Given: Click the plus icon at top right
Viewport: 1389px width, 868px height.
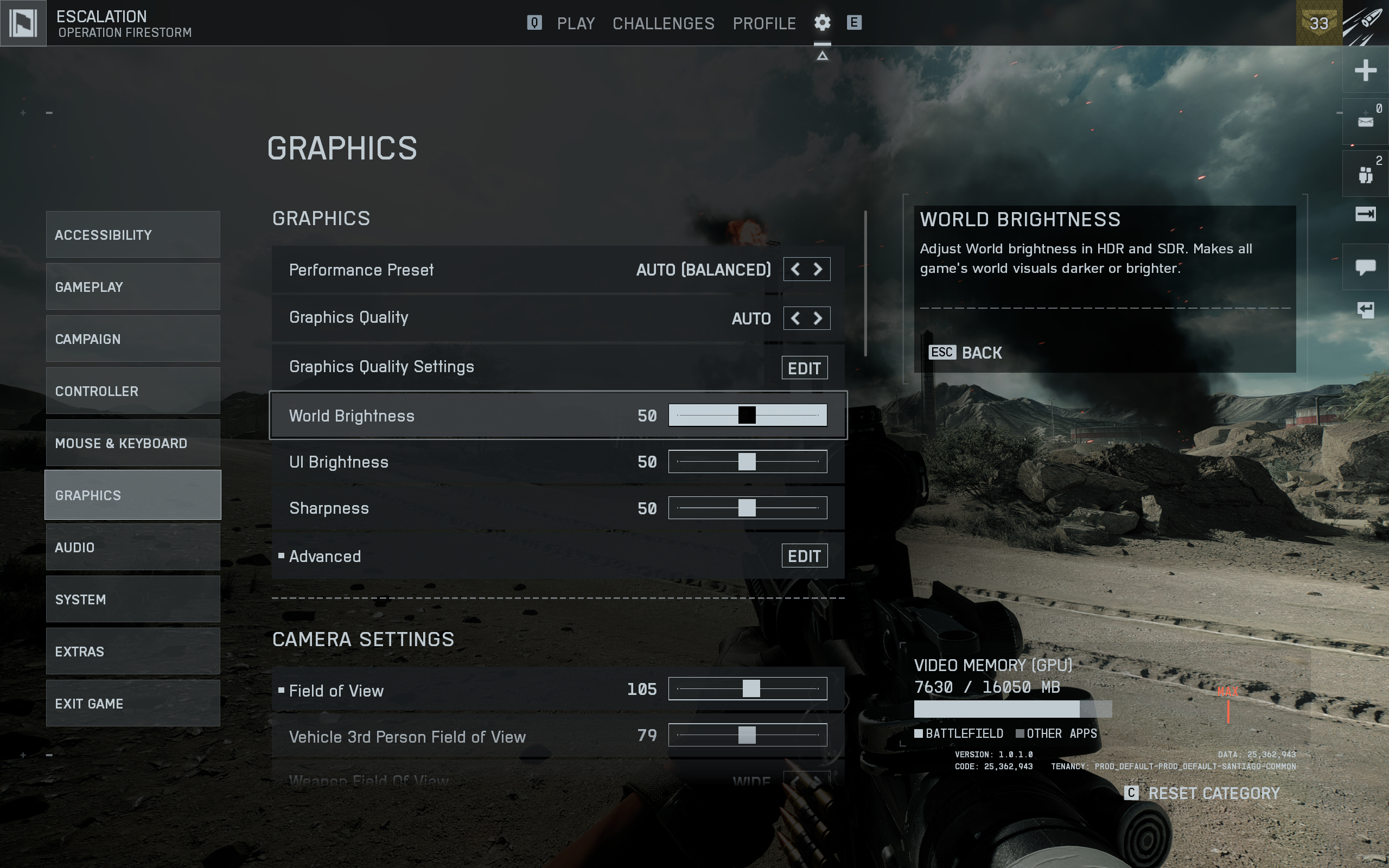Looking at the screenshot, I should (1366, 70).
